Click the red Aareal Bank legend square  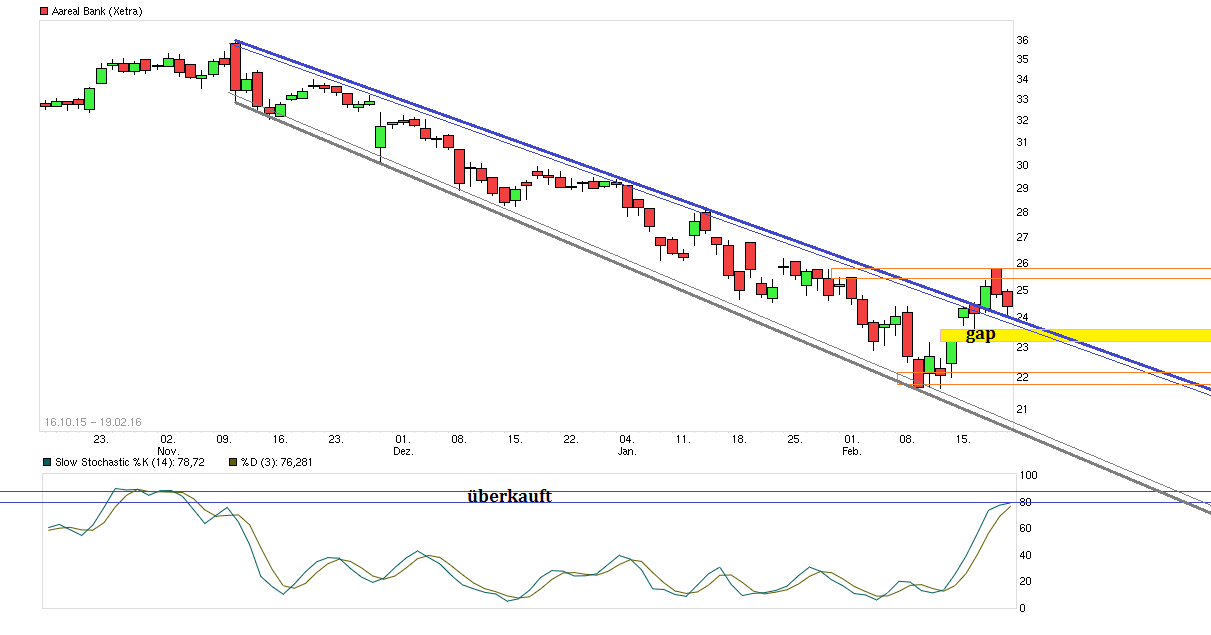tap(45, 11)
